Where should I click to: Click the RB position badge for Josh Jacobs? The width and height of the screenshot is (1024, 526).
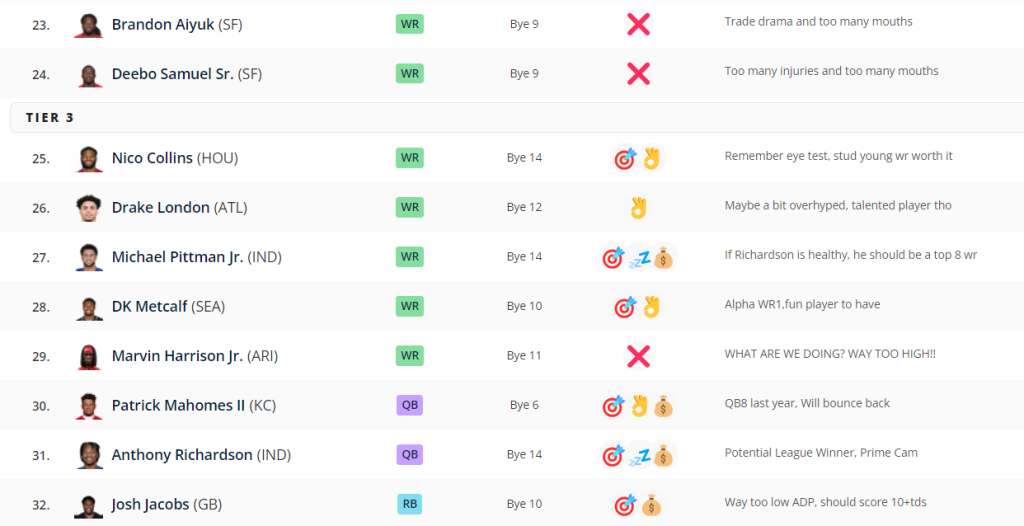[409, 504]
